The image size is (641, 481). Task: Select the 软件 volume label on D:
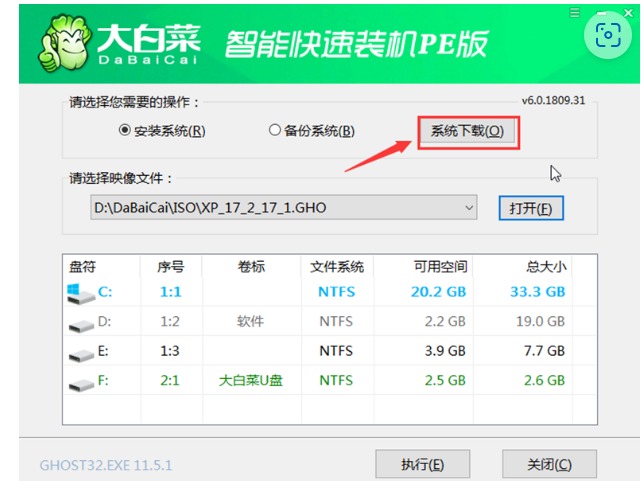pos(250,322)
